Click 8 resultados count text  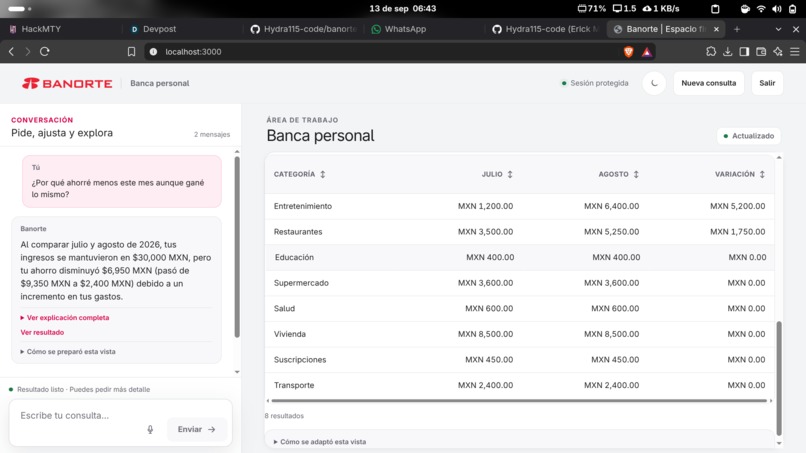pyautogui.click(x=284, y=416)
